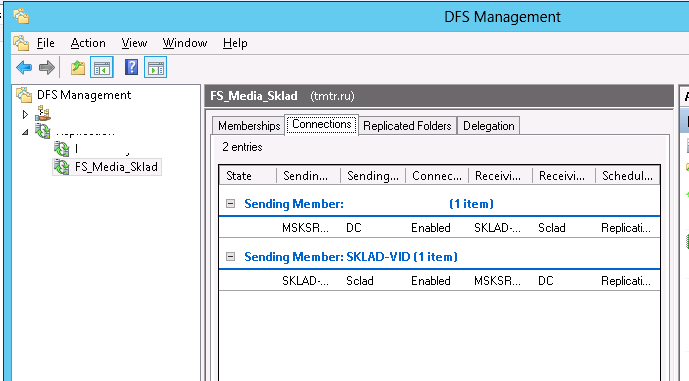Toggle Show/Hide Console Tree toolbar icon
Screen dimensions: 689x381
(102, 68)
